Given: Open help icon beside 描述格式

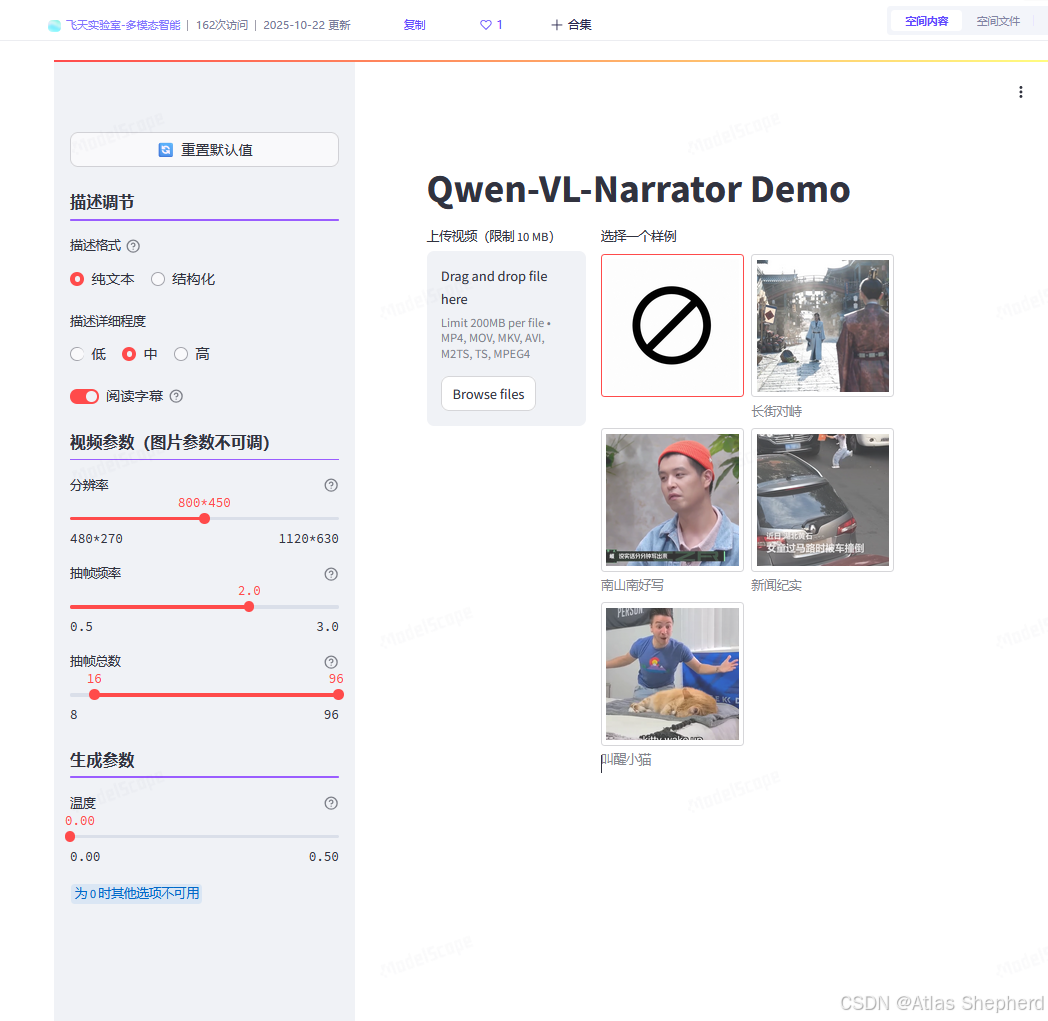Looking at the screenshot, I should point(133,246).
